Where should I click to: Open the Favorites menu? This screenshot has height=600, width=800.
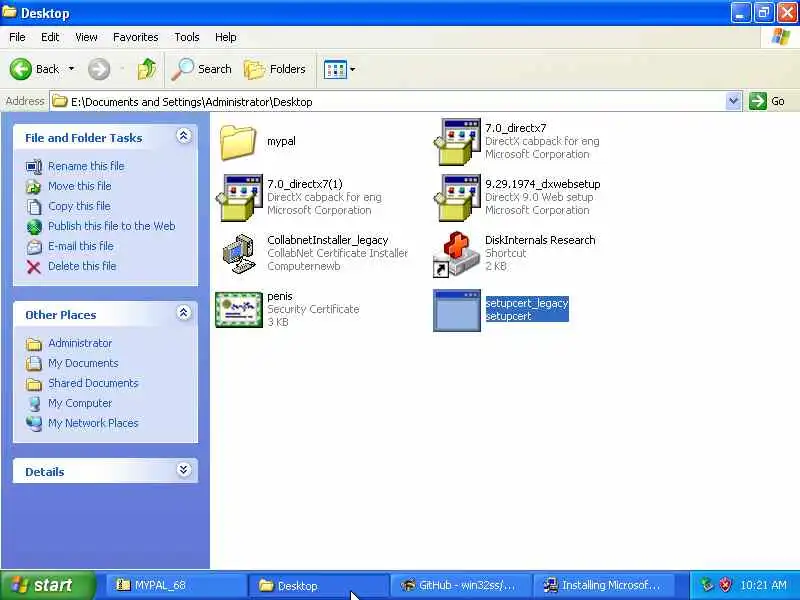(136, 37)
